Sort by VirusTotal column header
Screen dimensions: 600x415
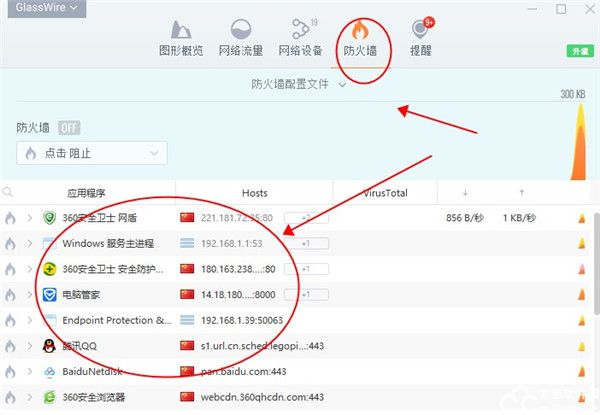(385, 193)
